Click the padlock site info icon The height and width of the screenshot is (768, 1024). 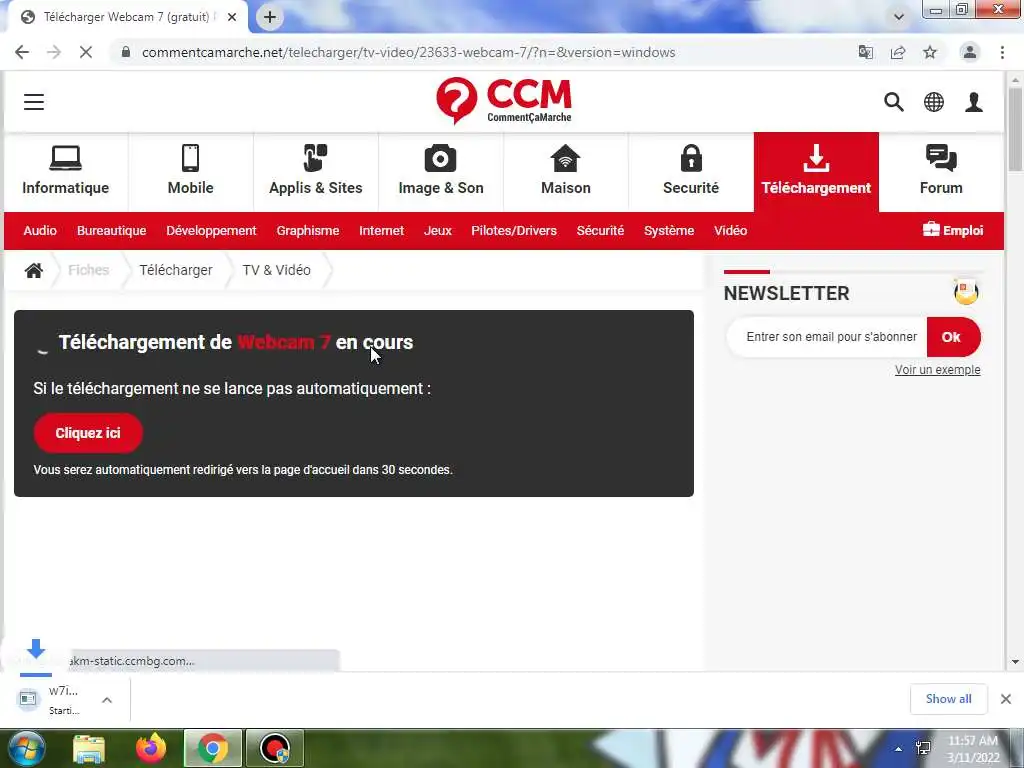[x=126, y=52]
